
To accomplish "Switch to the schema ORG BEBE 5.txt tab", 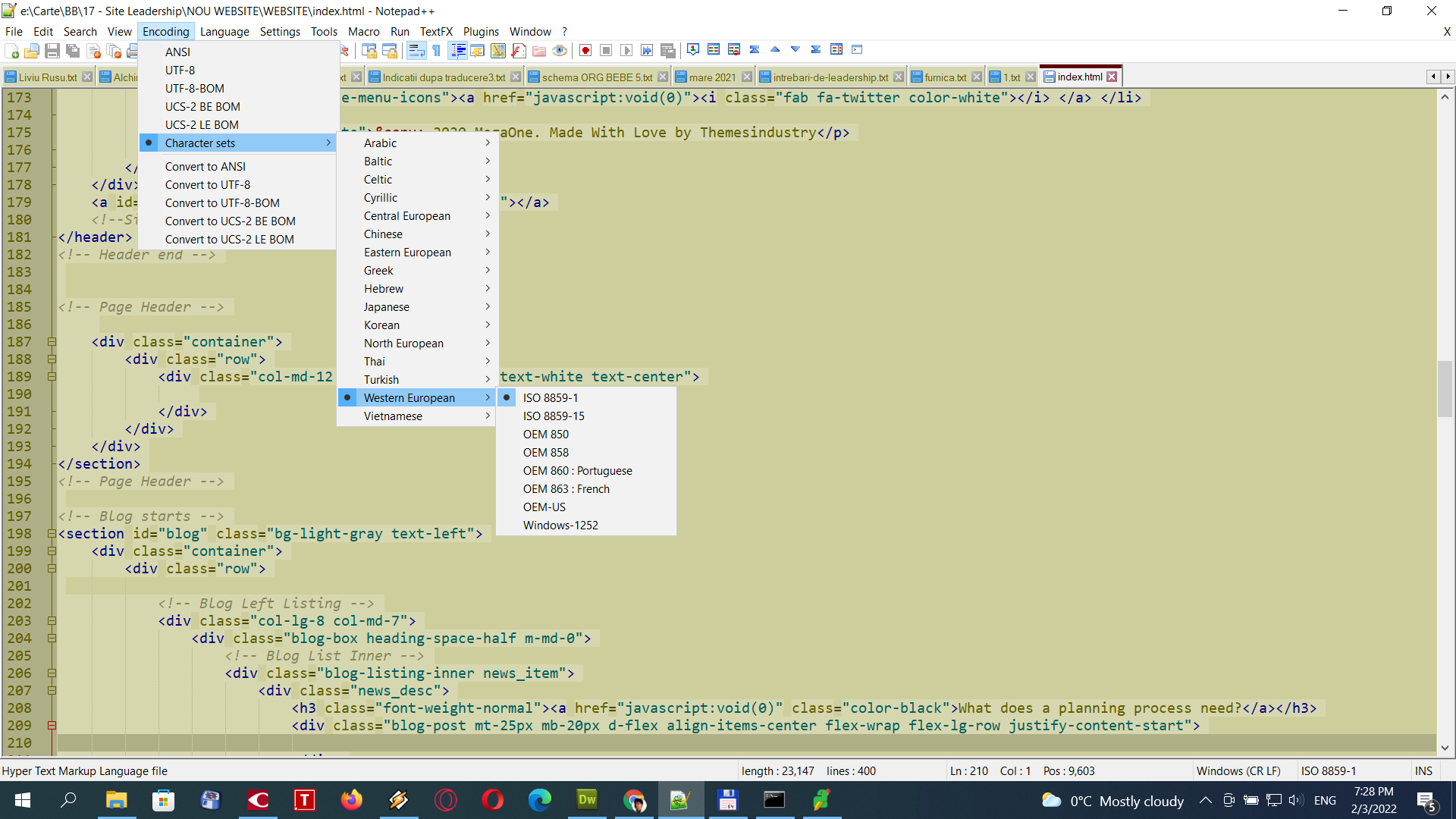I will coord(597,77).
